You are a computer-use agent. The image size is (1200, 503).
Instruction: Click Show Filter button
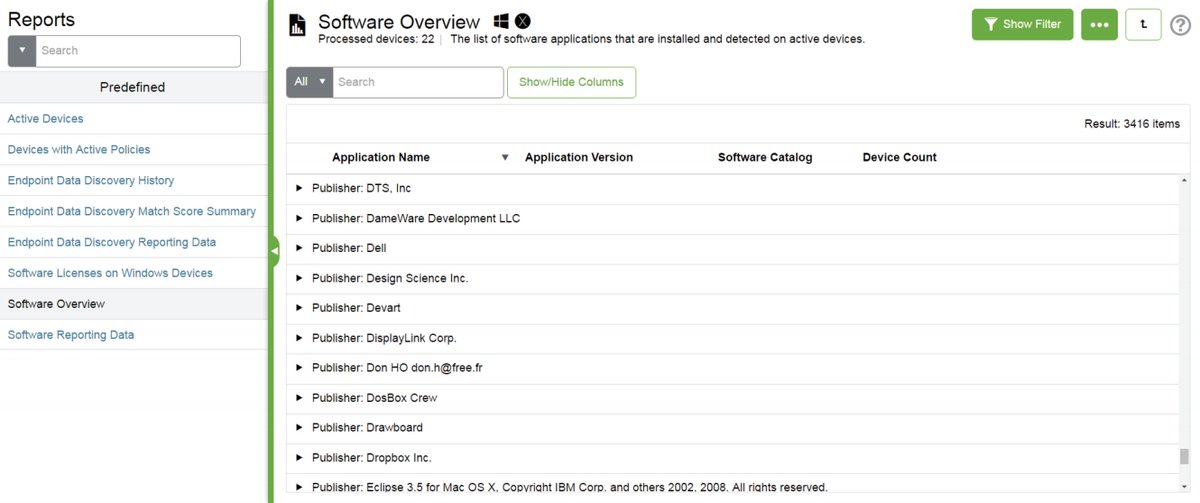(1023, 25)
